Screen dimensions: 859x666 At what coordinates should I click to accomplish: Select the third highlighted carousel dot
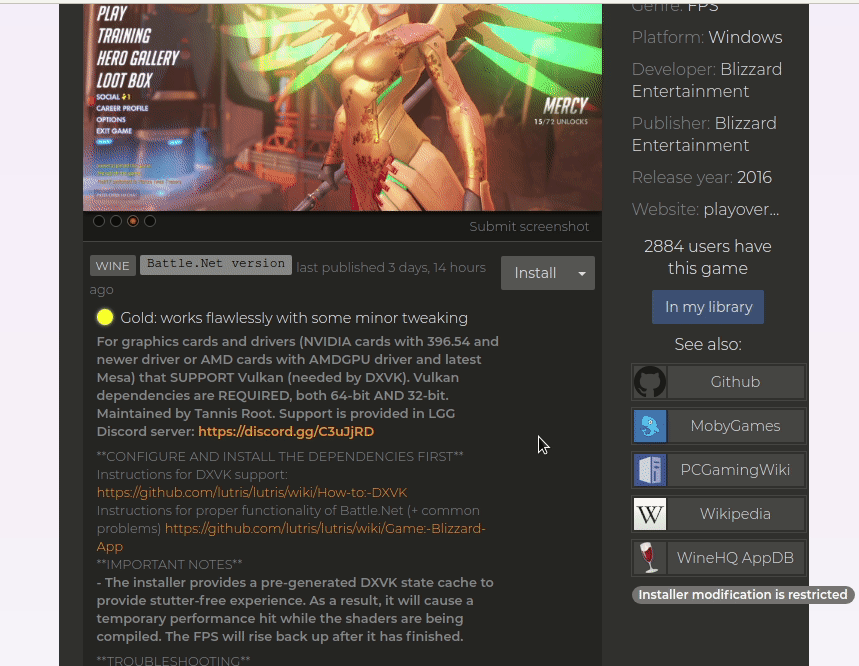point(133,221)
